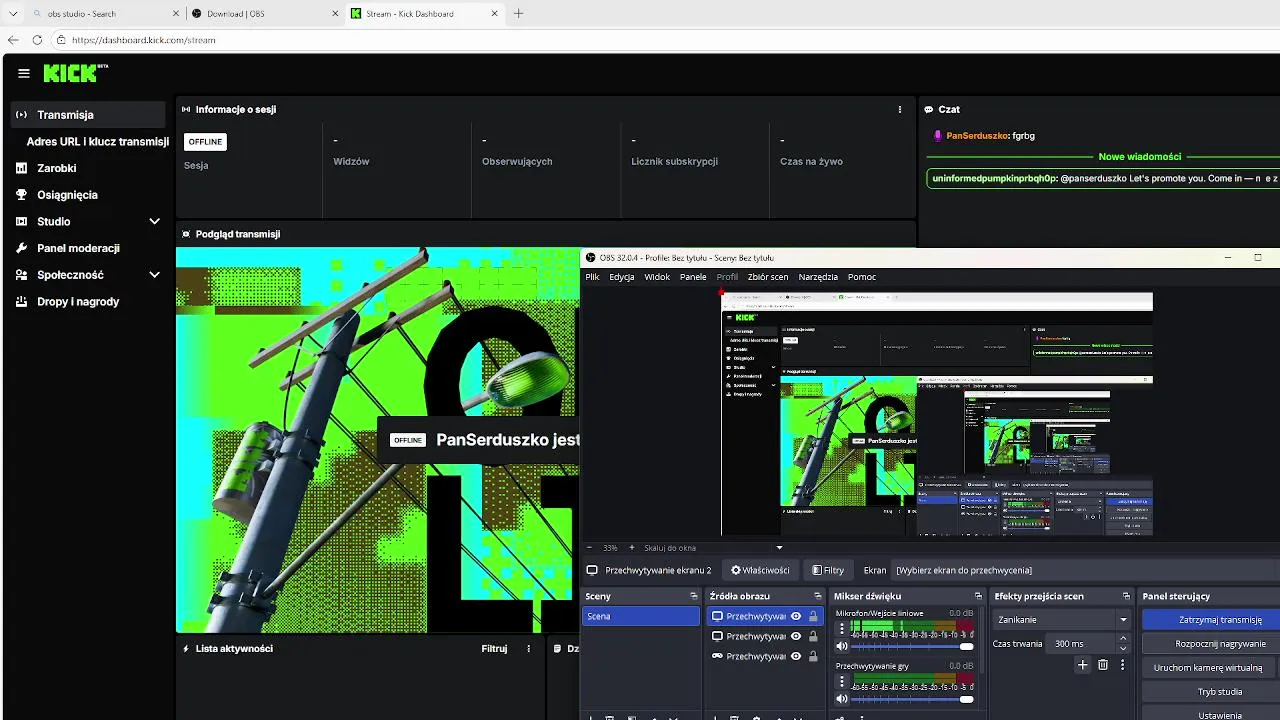Switch to obs studio - Search tab
Image resolution: width=1280 pixels, height=720 pixels.
point(105,14)
